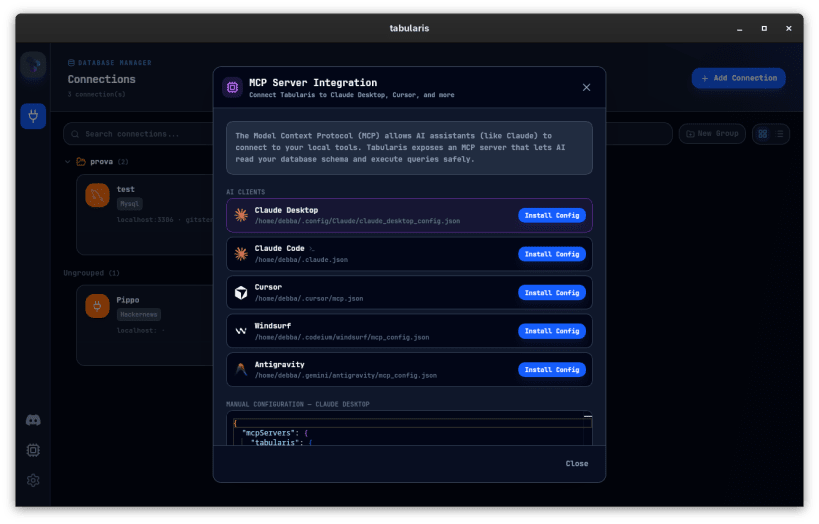The width and height of the screenshot is (819, 524).
Task: Install config for Claude Code
Action: [x=552, y=254]
